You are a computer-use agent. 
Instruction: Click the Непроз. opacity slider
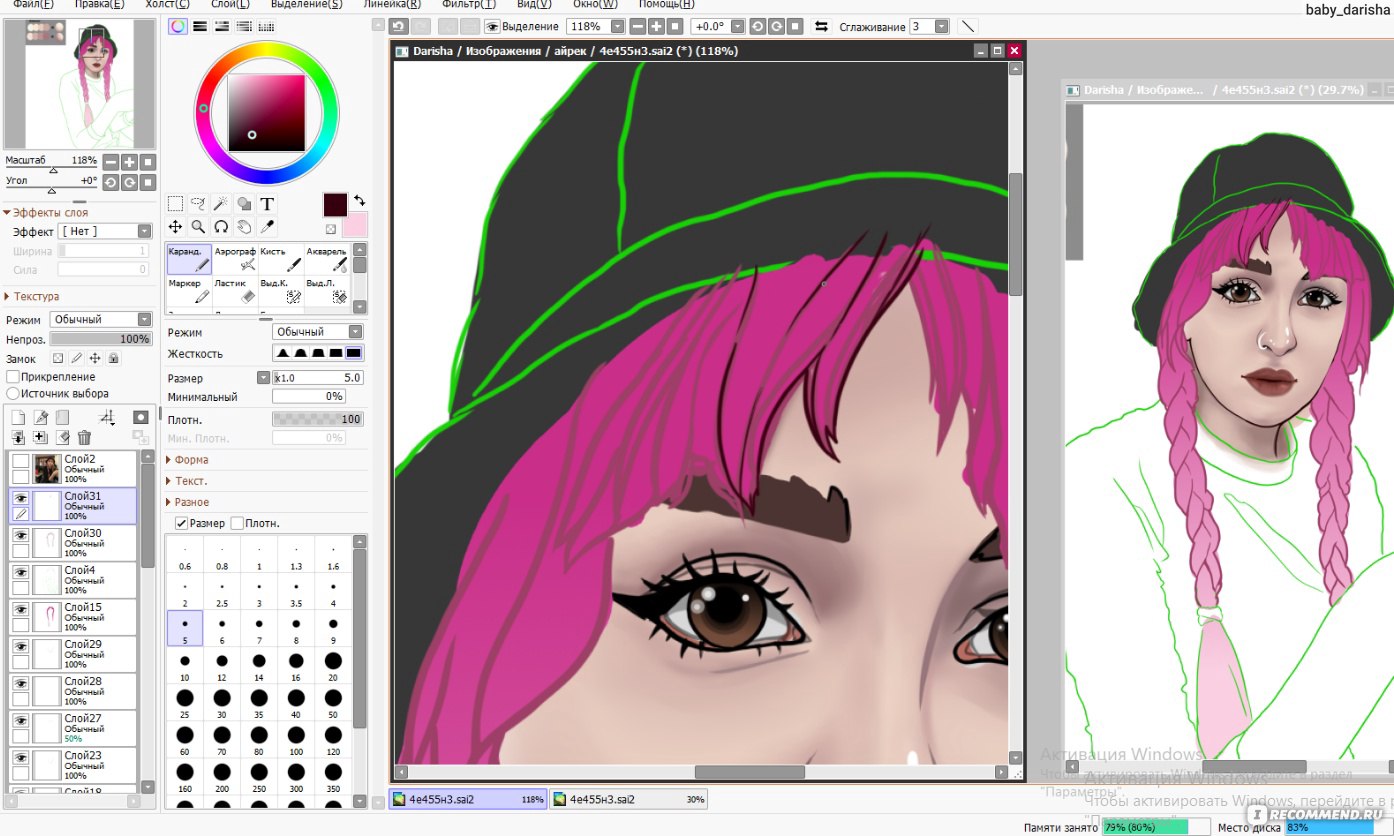[x=100, y=339]
